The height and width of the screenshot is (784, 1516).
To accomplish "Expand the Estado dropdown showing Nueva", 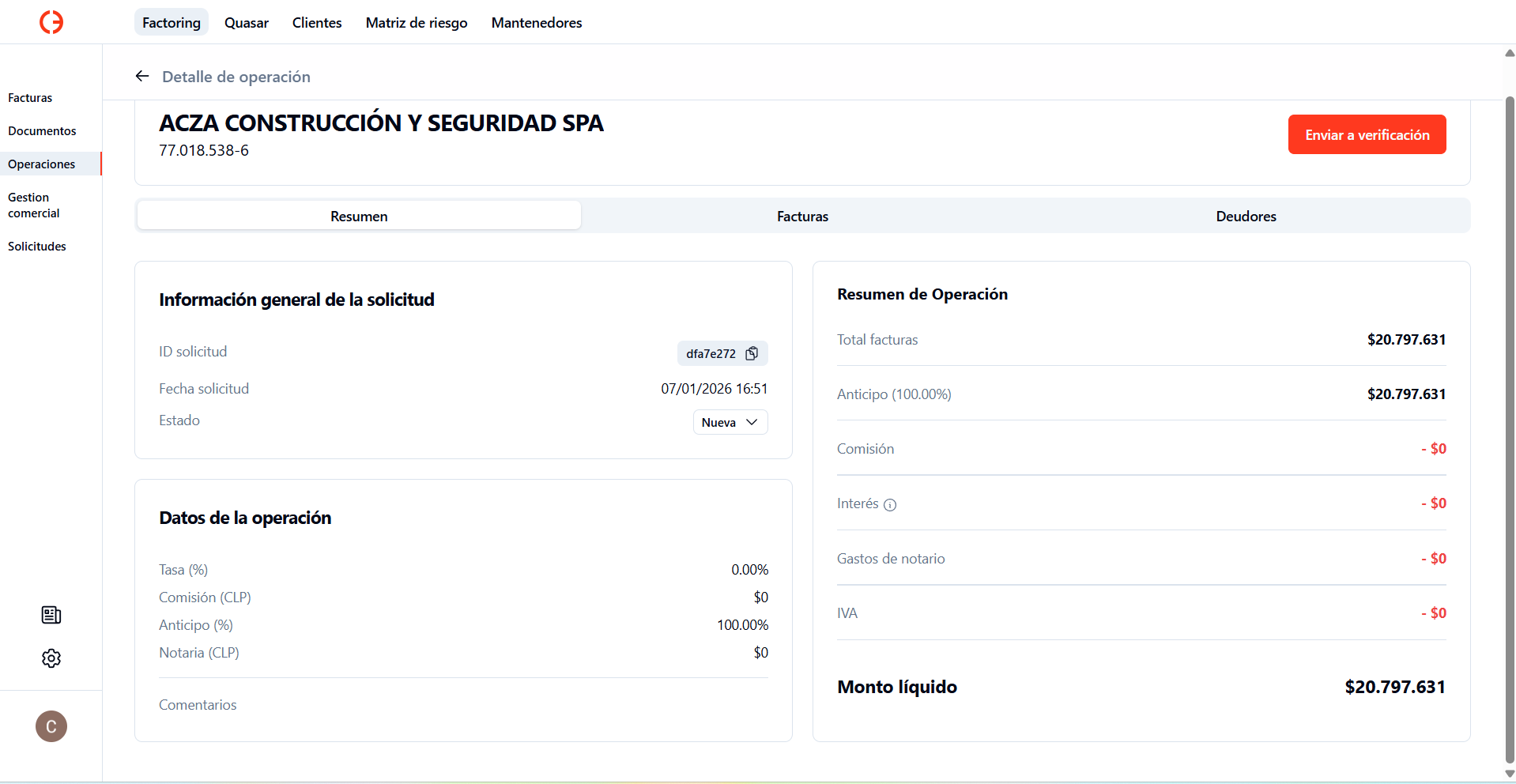I will pyautogui.click(x=730, y=422).
